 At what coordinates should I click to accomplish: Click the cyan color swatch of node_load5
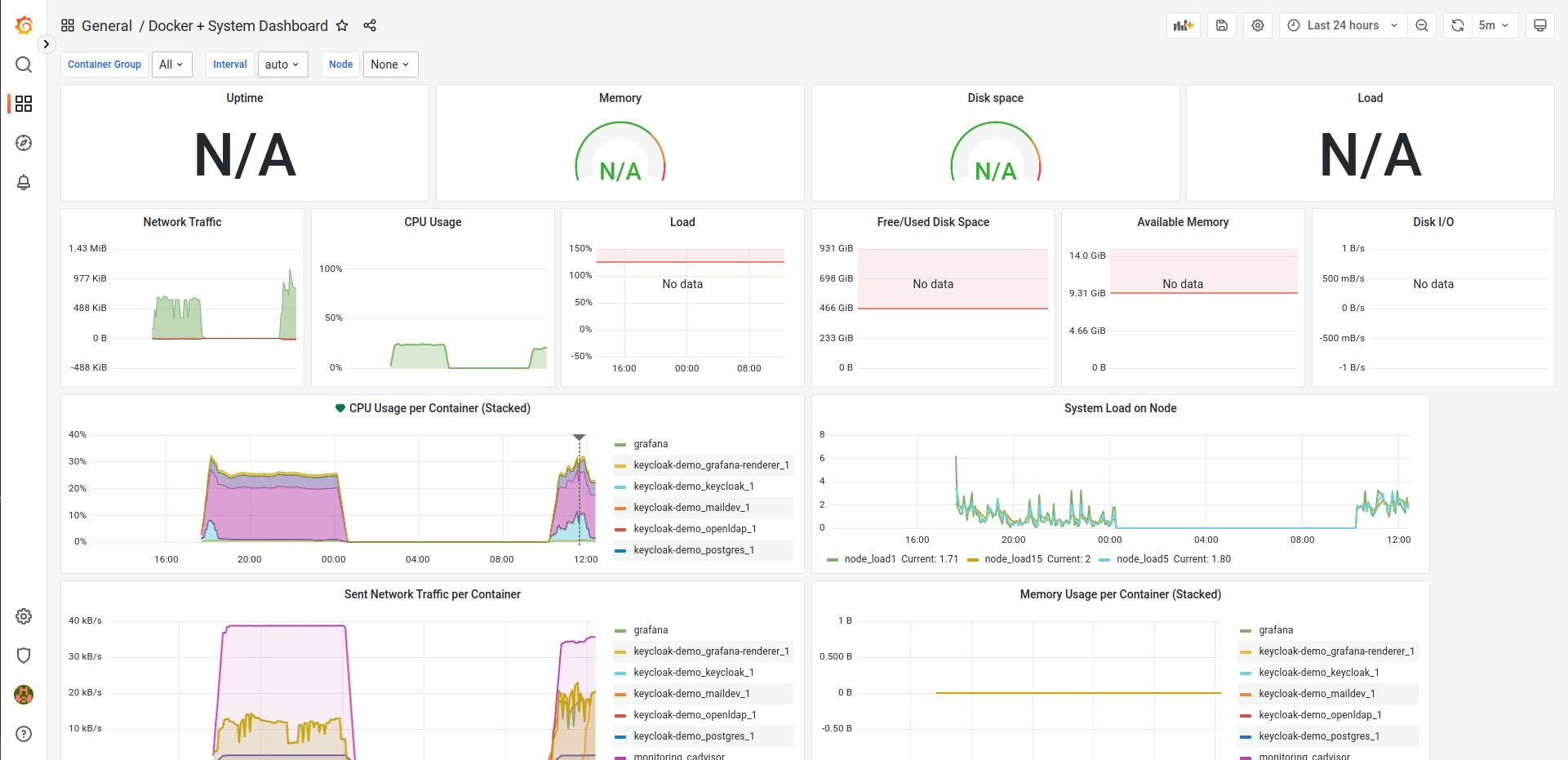coord(1105,560)
